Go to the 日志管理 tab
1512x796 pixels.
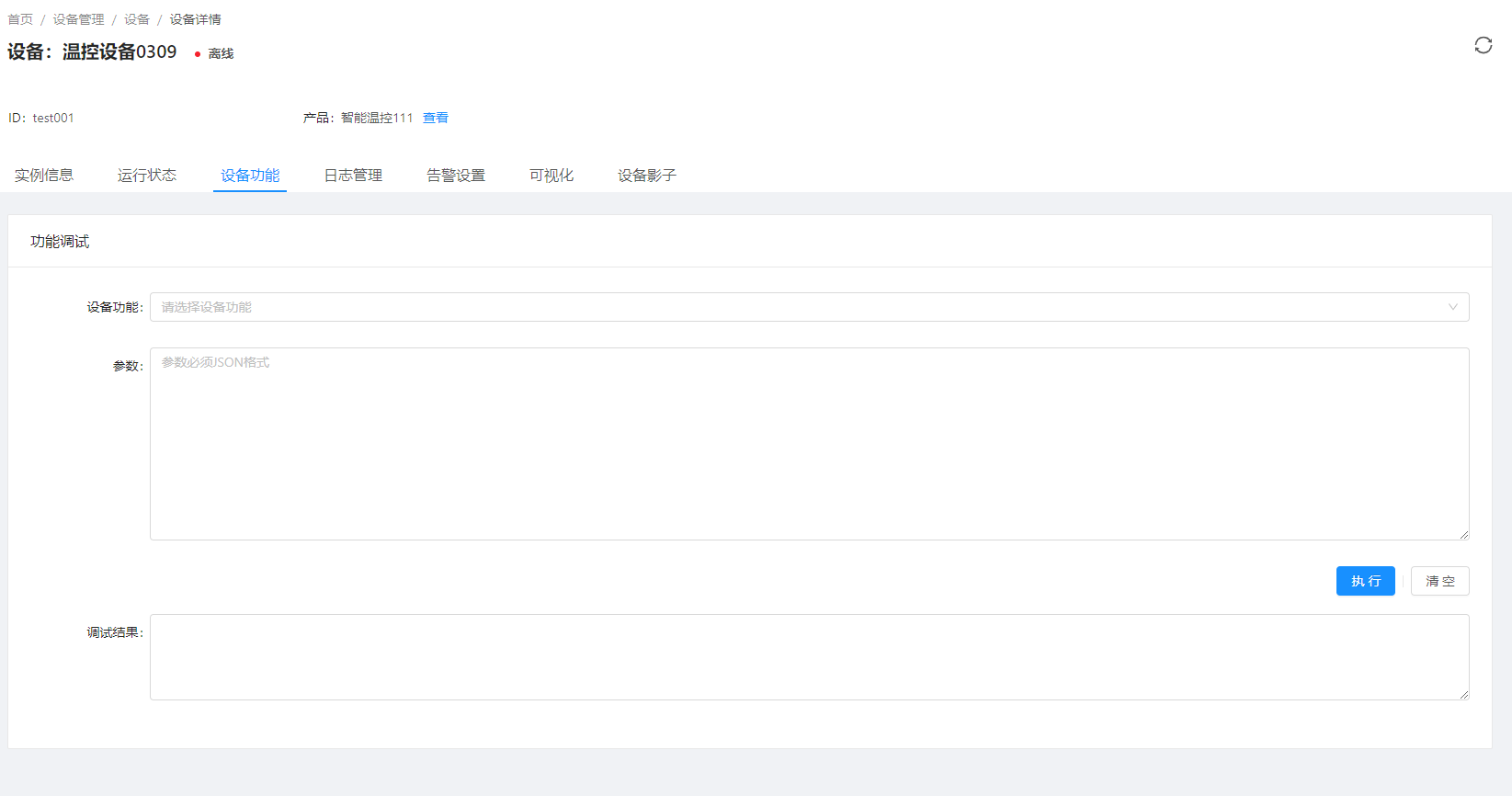pos(353,176)
